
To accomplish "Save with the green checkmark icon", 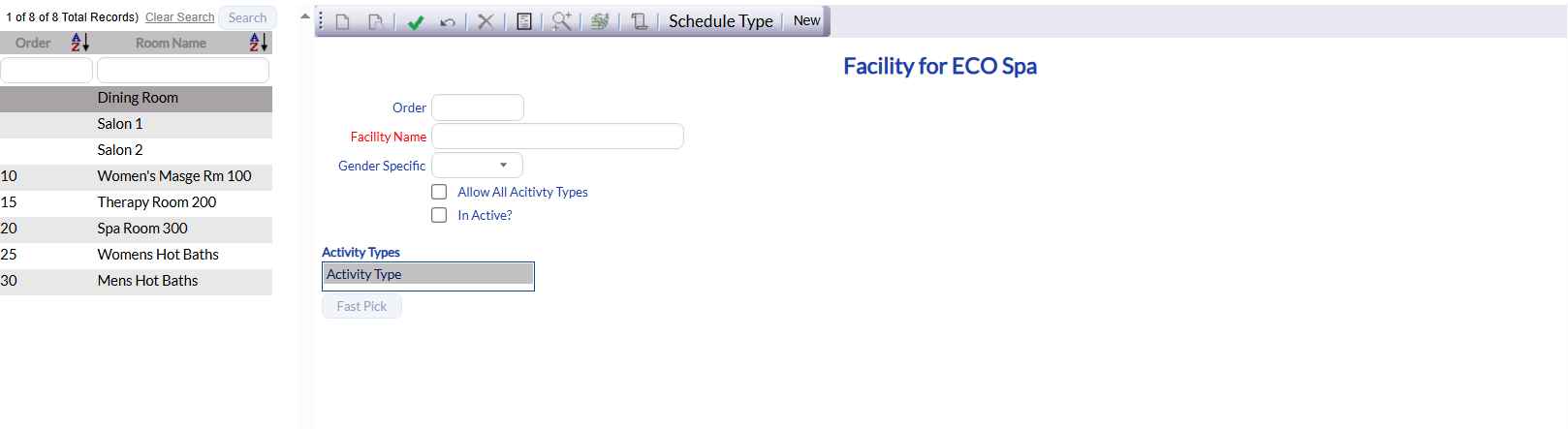I will [416, 22].
